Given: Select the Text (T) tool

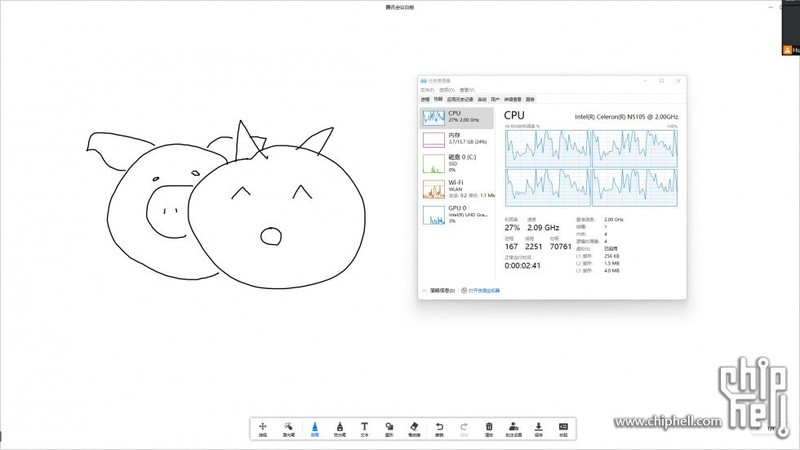Looking at the screenshot, I should coord(364,428).
